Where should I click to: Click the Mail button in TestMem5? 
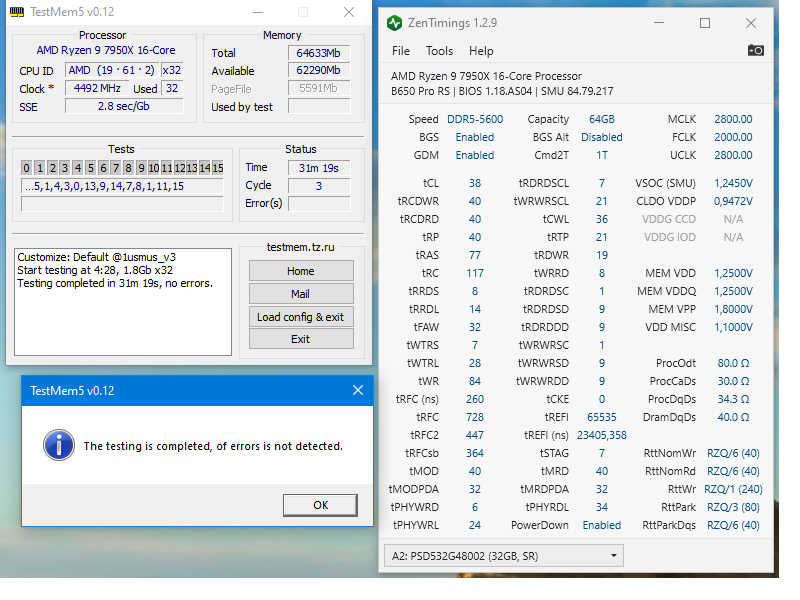click(x=301, y=294)
